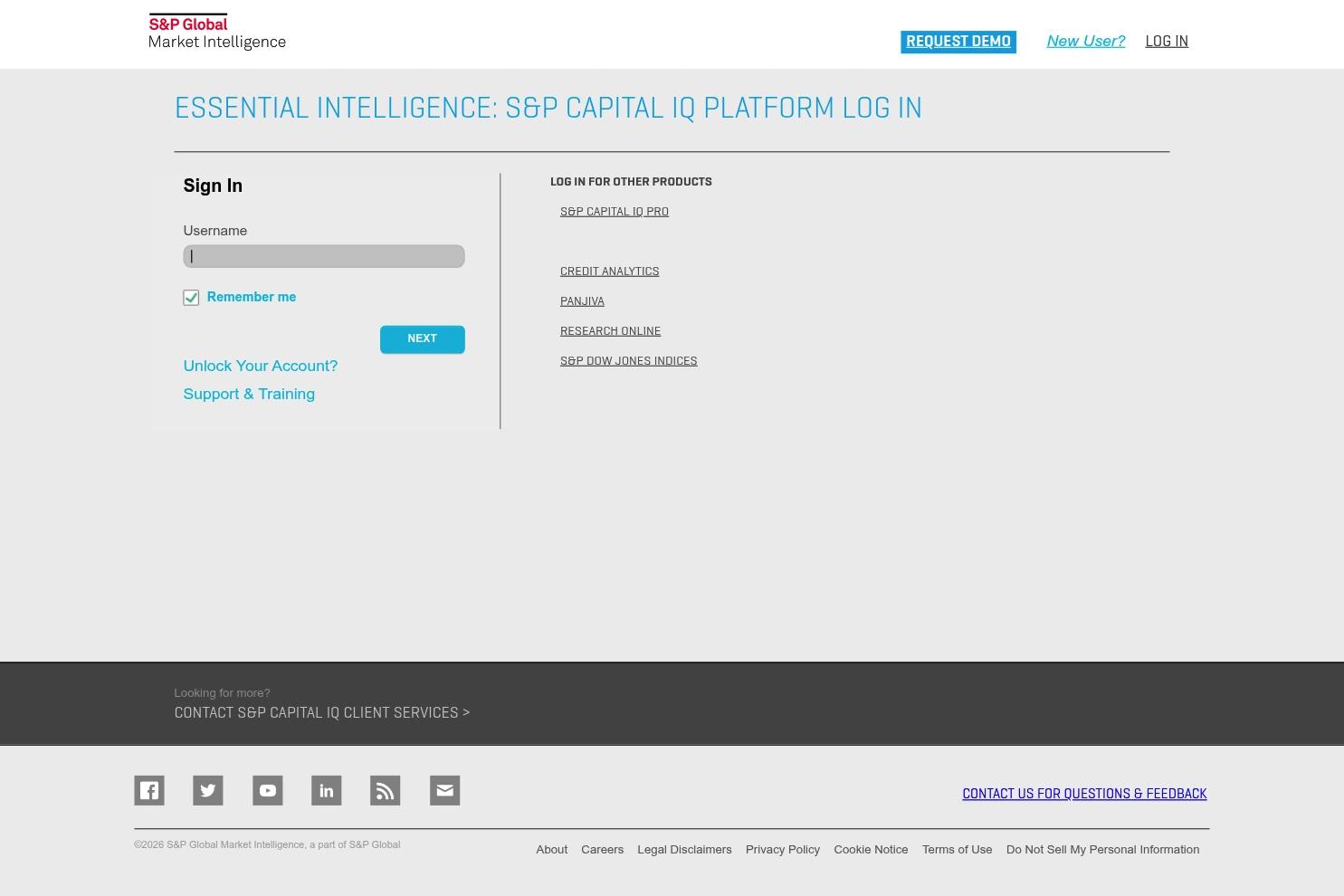The image size is (1344, 896).
Task: Click the Username label
Action: coord(215,231)
